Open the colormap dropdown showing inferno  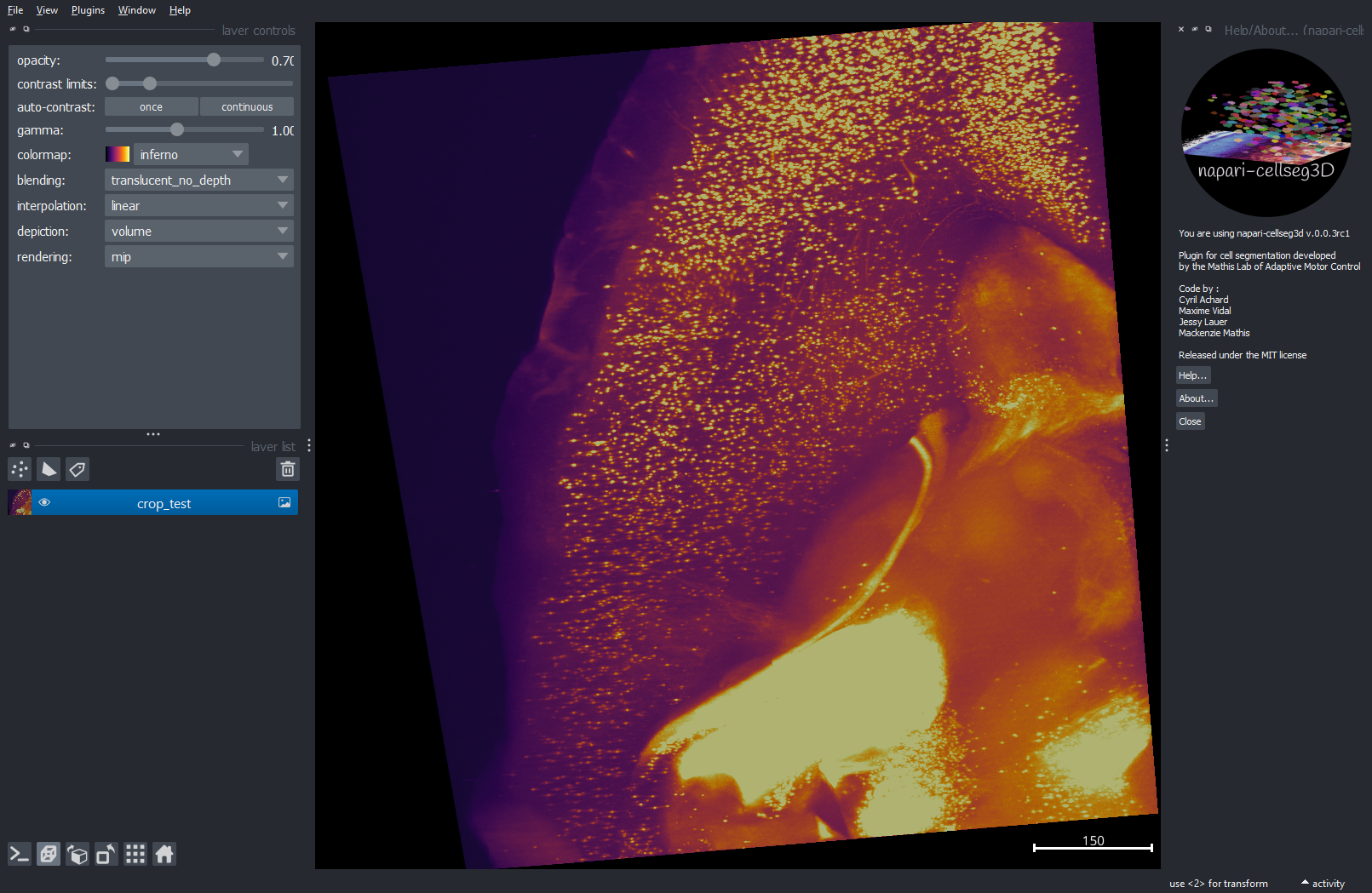point(191,154)
